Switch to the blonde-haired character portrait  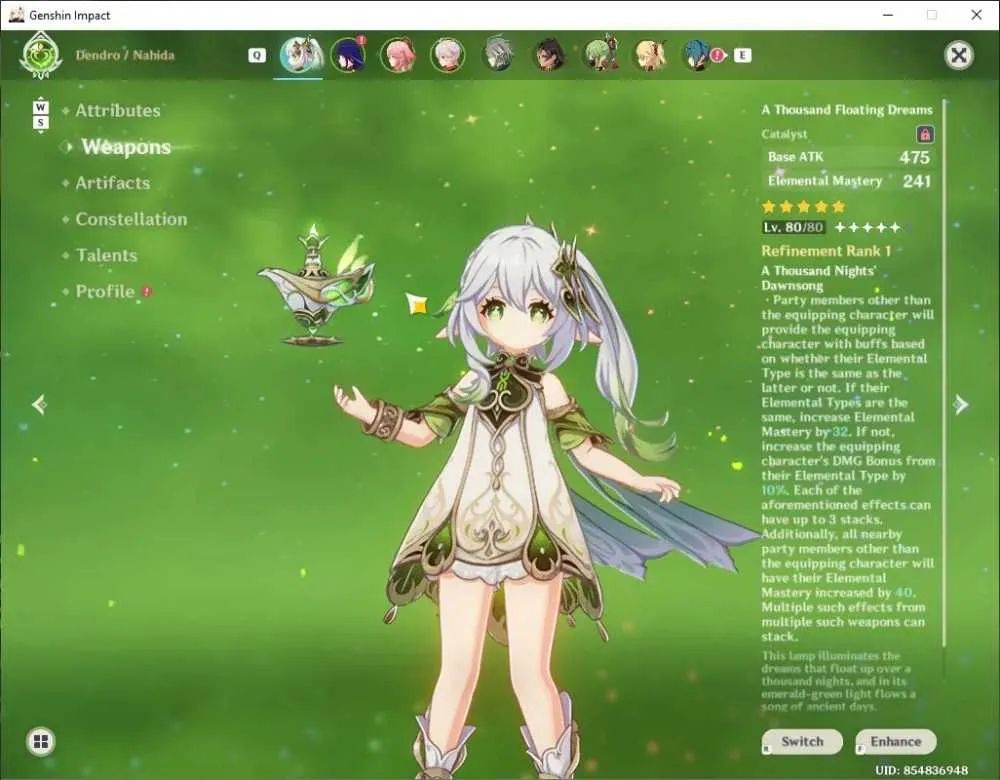point(649,55)
